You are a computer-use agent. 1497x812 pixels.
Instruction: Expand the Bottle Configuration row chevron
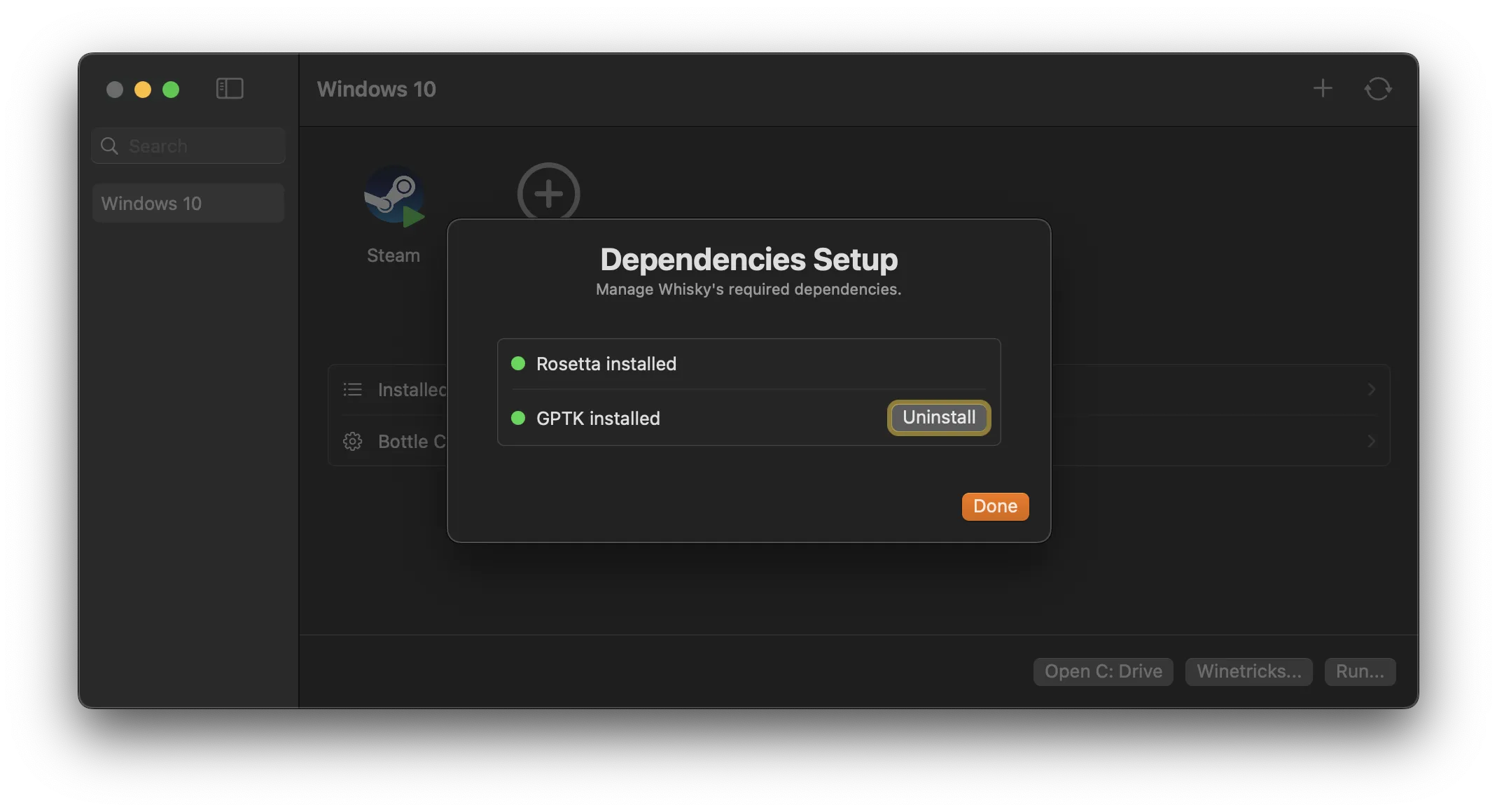click(x=1371, y=441)
